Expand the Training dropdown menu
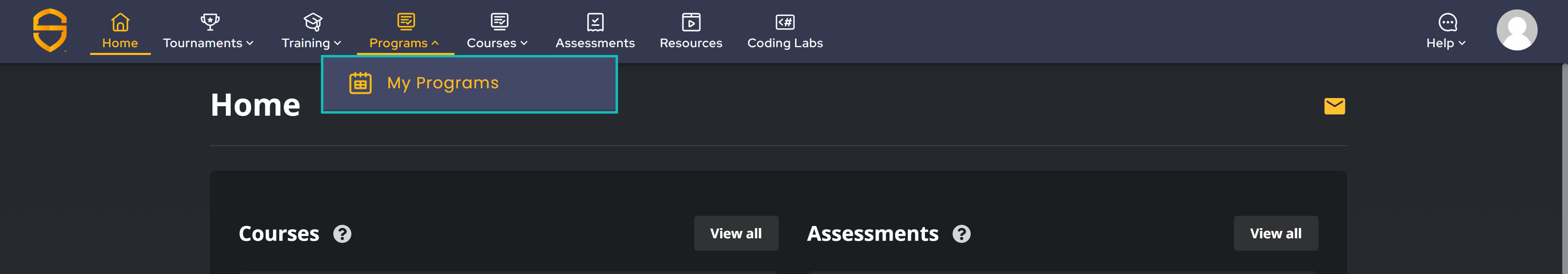This screenshot has height=274, width=1568. tap(311, 43)
